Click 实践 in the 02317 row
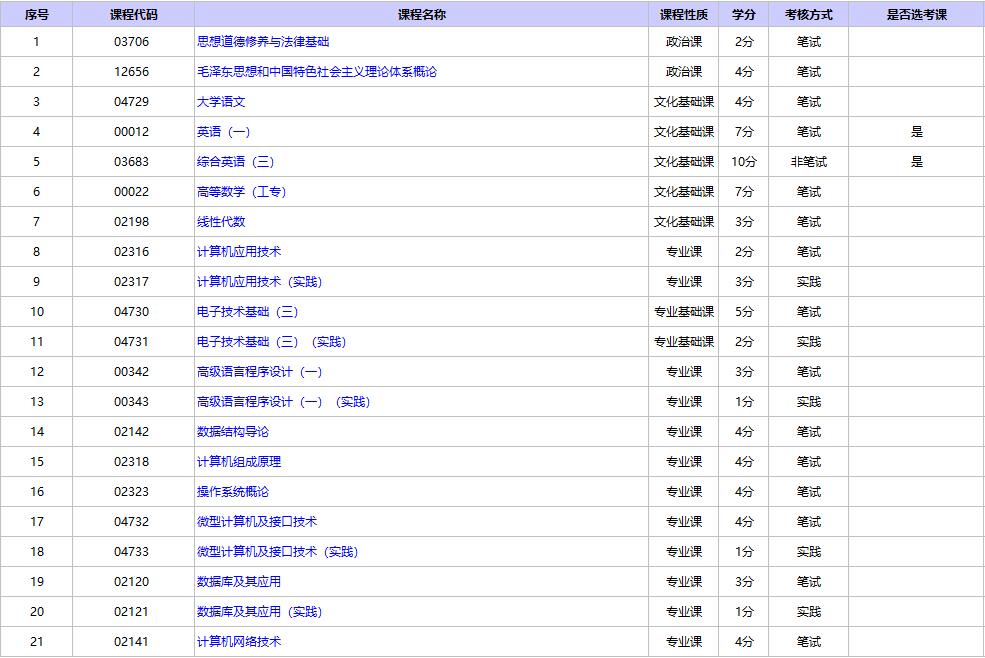Screen dimensions: 985x658 coord(808,282)
